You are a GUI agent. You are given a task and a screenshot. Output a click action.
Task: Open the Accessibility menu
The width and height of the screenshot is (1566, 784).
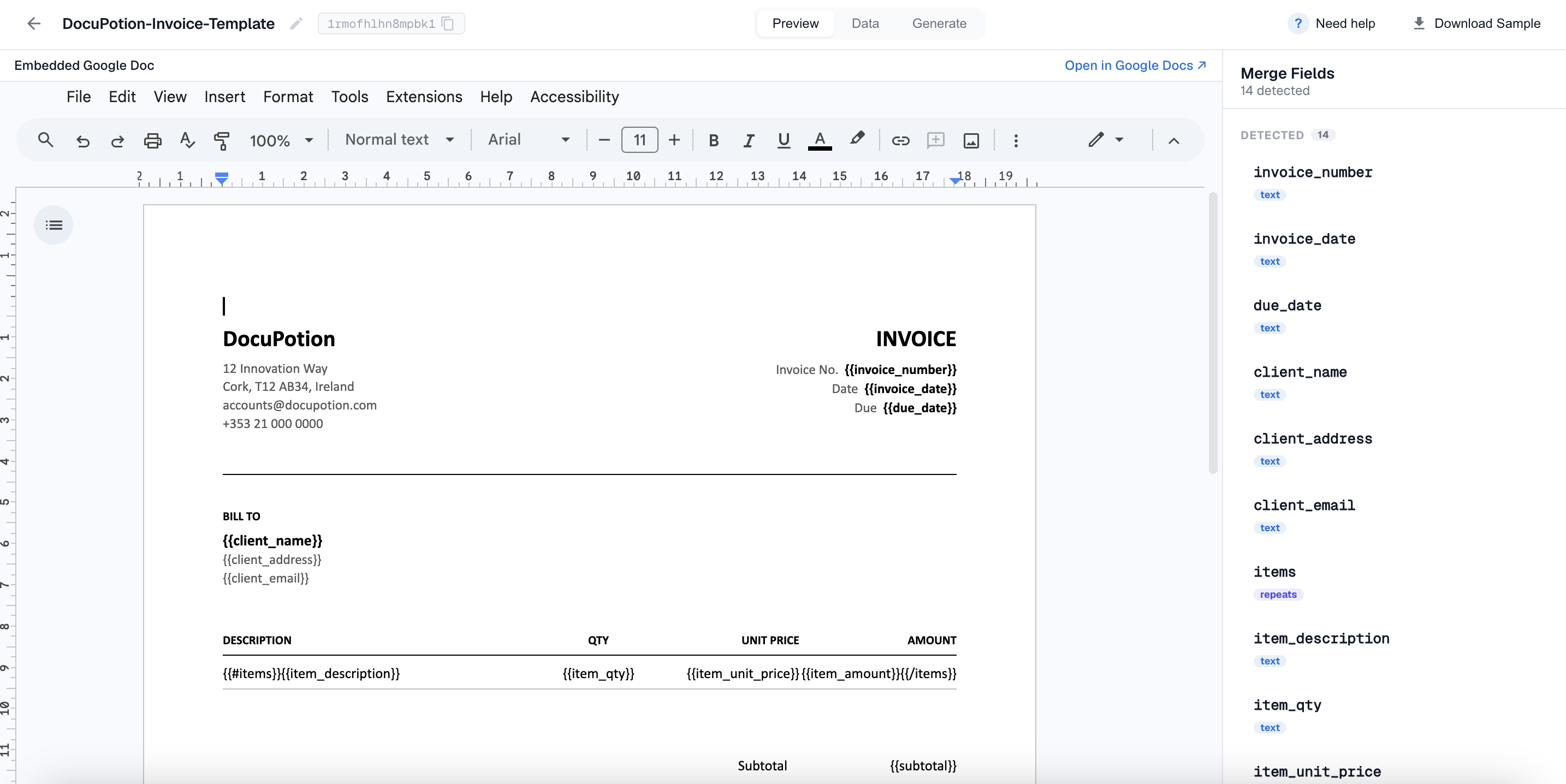pyautogui.click(x=574, y=97)
